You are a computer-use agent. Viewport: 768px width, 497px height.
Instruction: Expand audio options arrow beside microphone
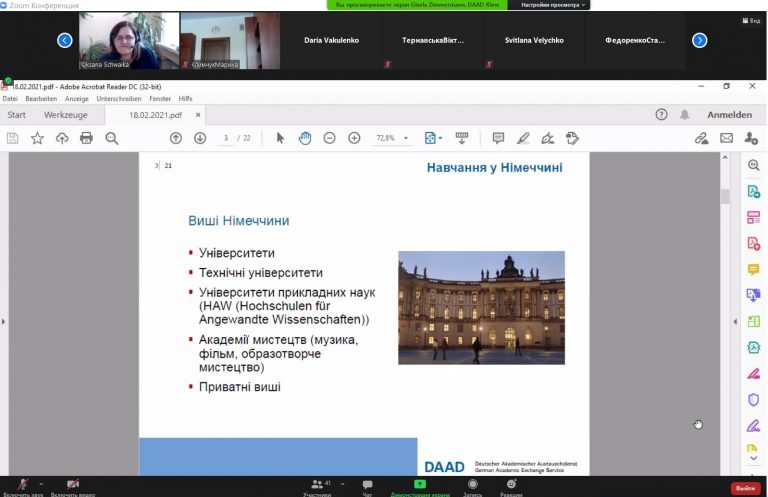coord(41,483)
